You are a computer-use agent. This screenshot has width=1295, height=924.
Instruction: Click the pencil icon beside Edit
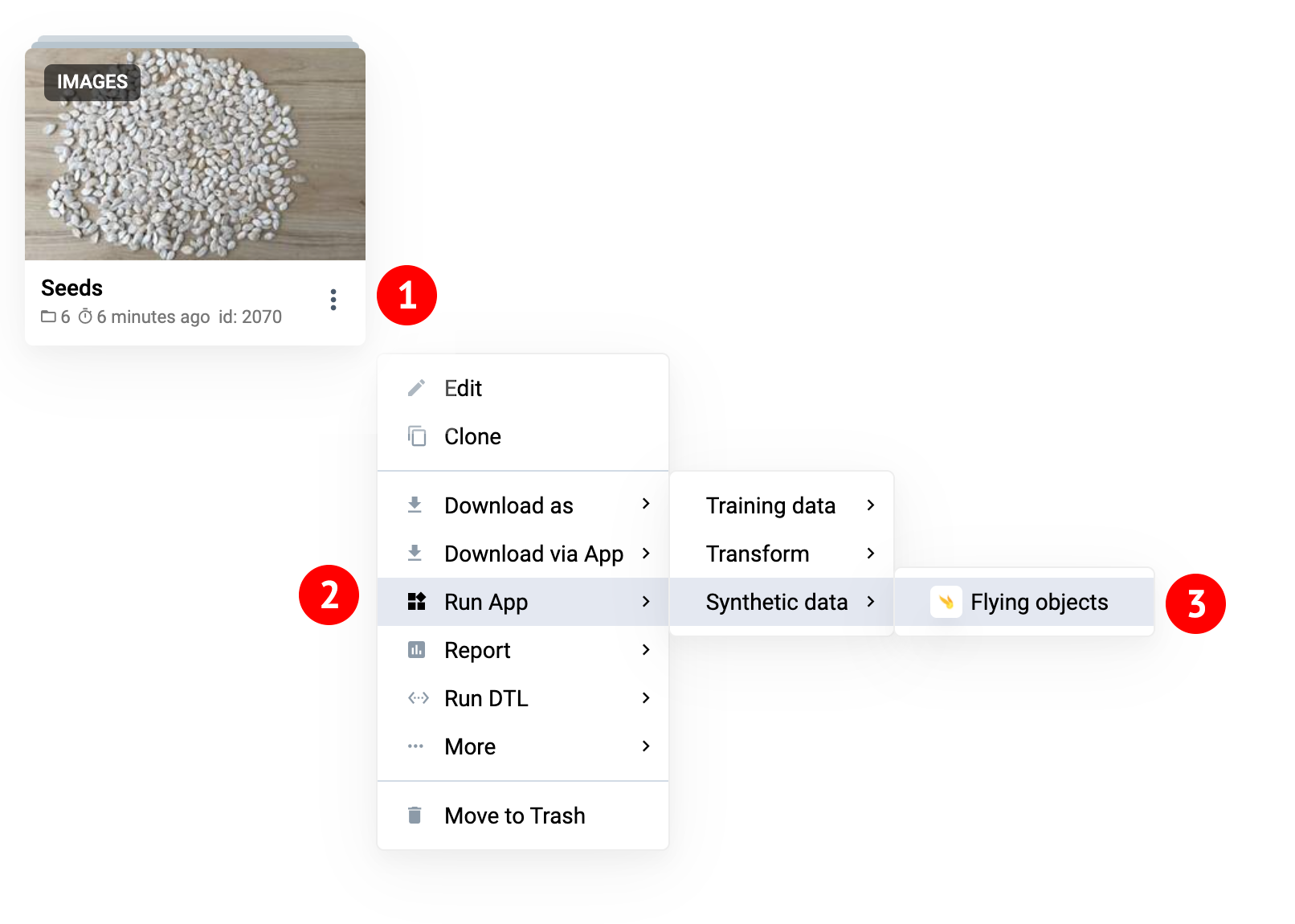pyautogui.click(x=416, y=388)
